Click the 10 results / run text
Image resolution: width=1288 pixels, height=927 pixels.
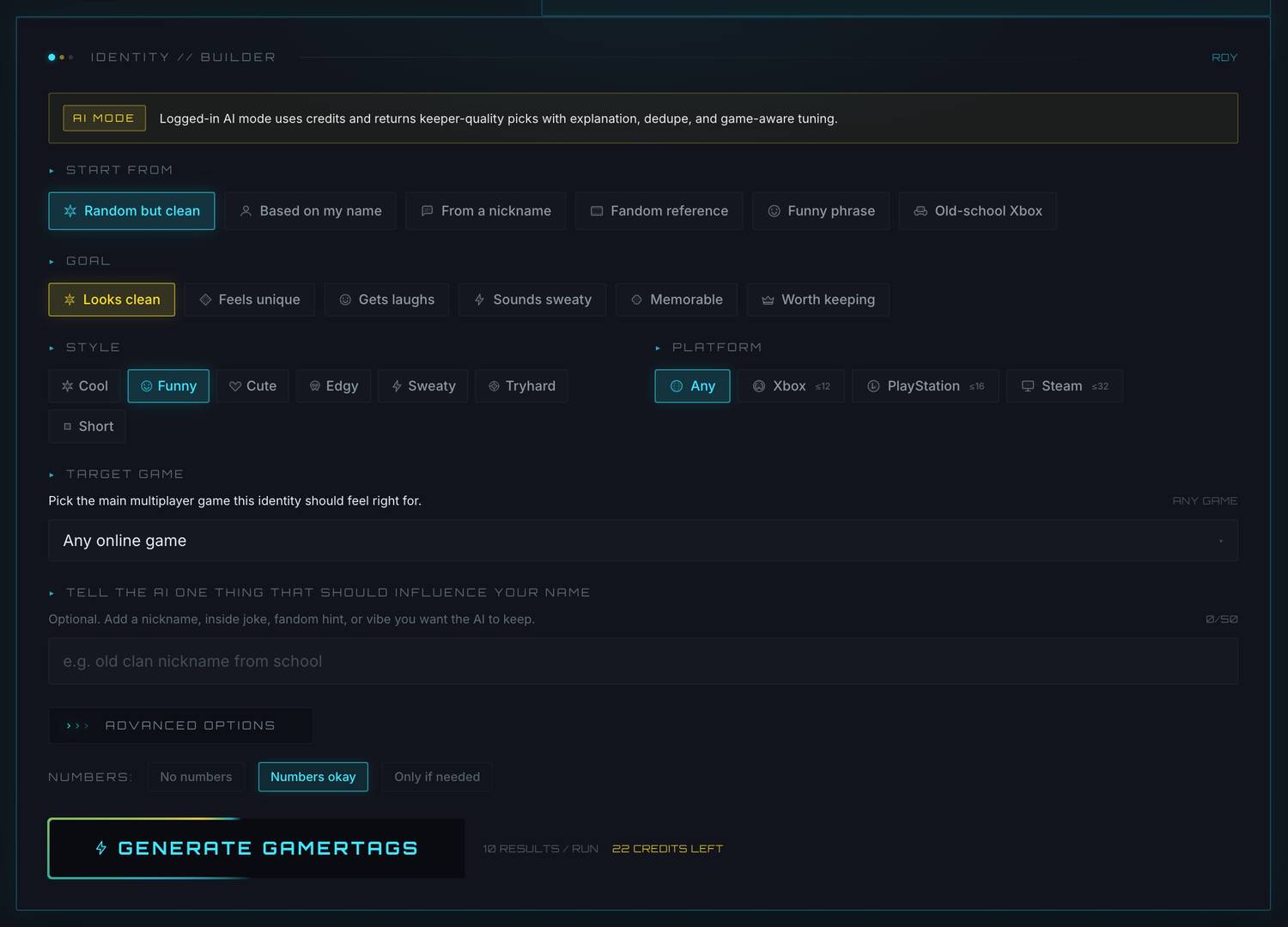[540, 849]
